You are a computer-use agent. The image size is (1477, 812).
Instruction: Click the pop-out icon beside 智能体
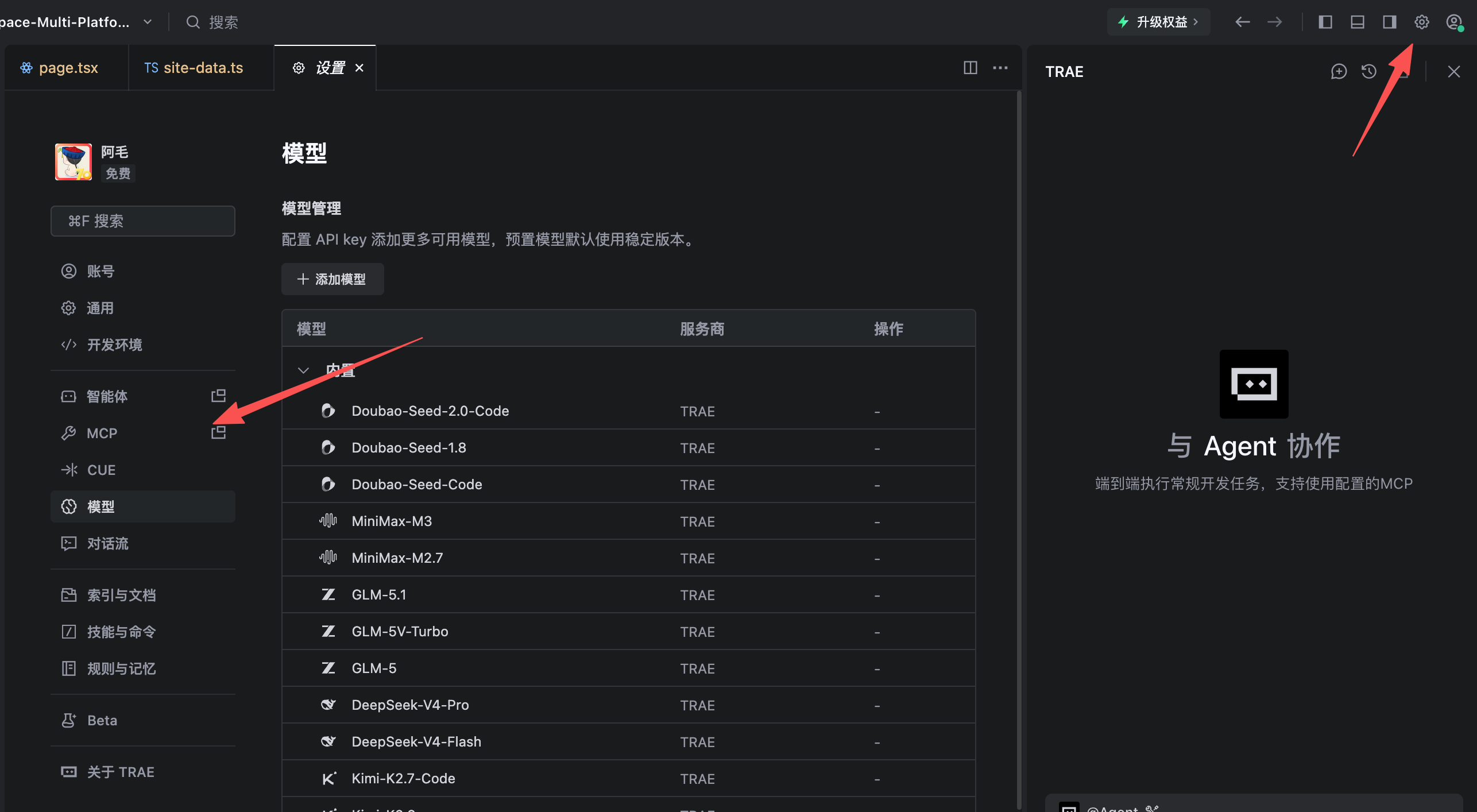218,396
